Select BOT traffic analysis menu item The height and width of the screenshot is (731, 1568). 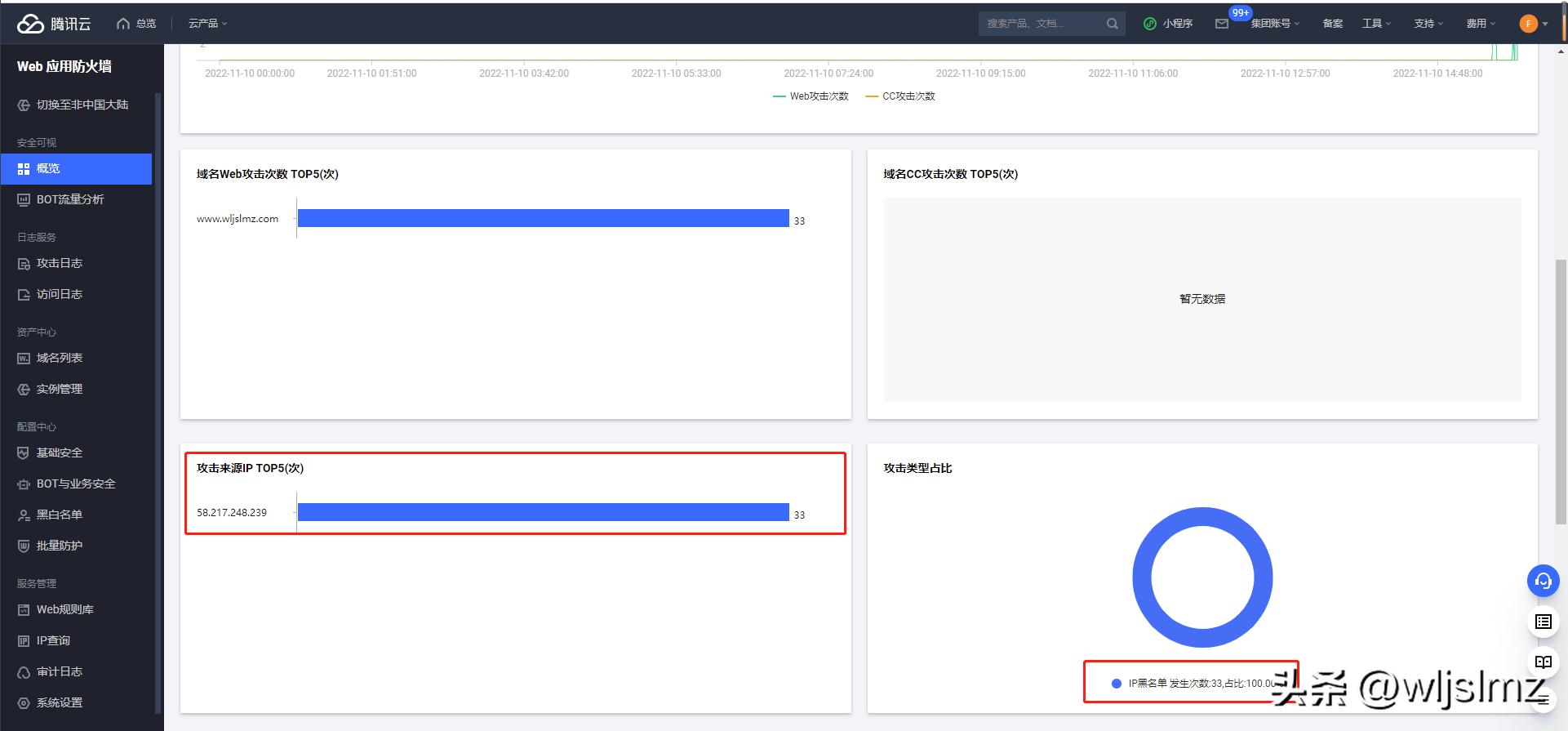70,199
